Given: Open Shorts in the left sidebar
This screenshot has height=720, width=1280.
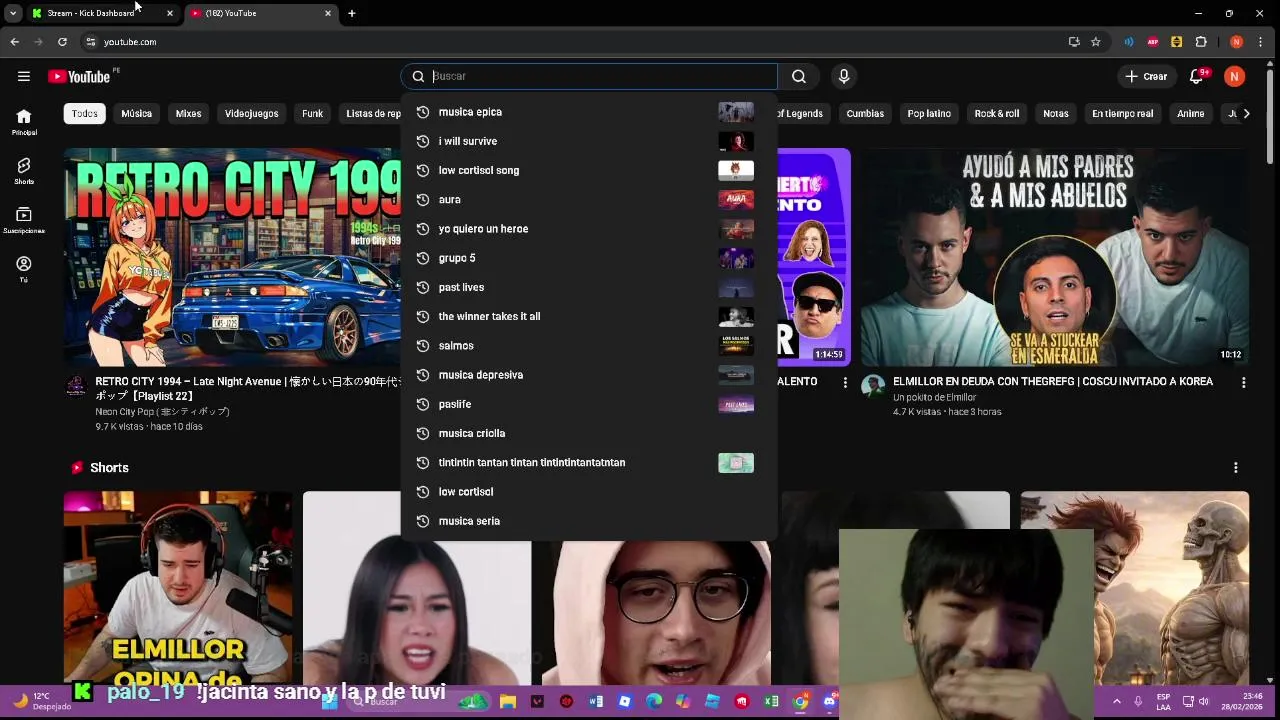Looking at the screenshot, I should click(24, 171).
